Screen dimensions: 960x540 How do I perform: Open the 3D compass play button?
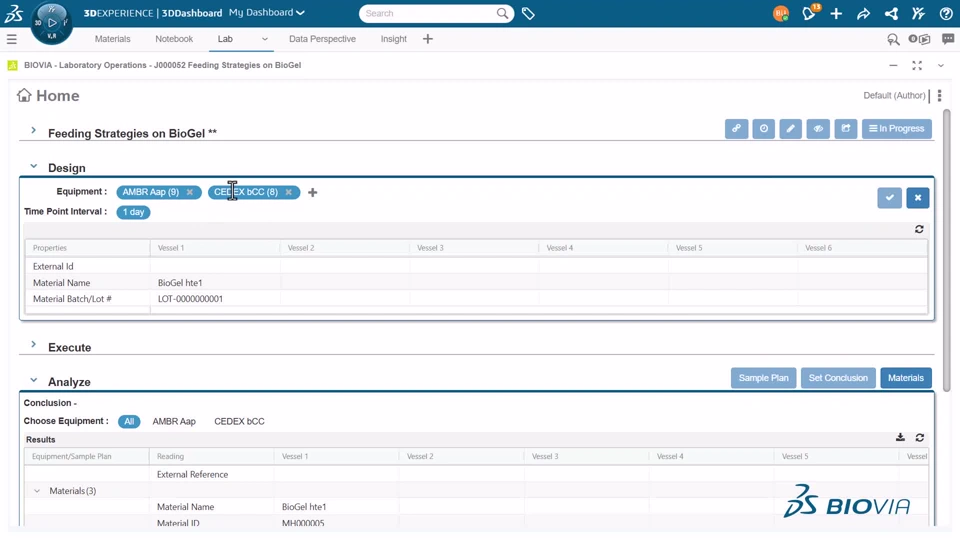tap(52, 23)
